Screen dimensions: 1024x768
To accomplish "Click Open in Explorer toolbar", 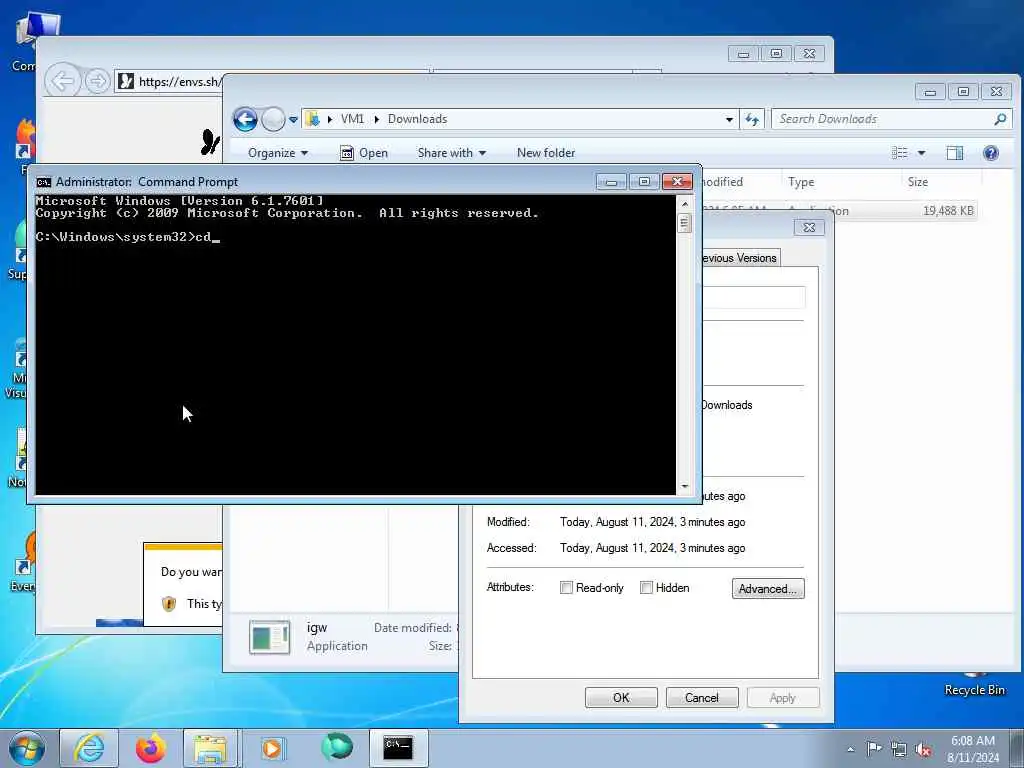I will pyautogui.click(x=364, y=153).
